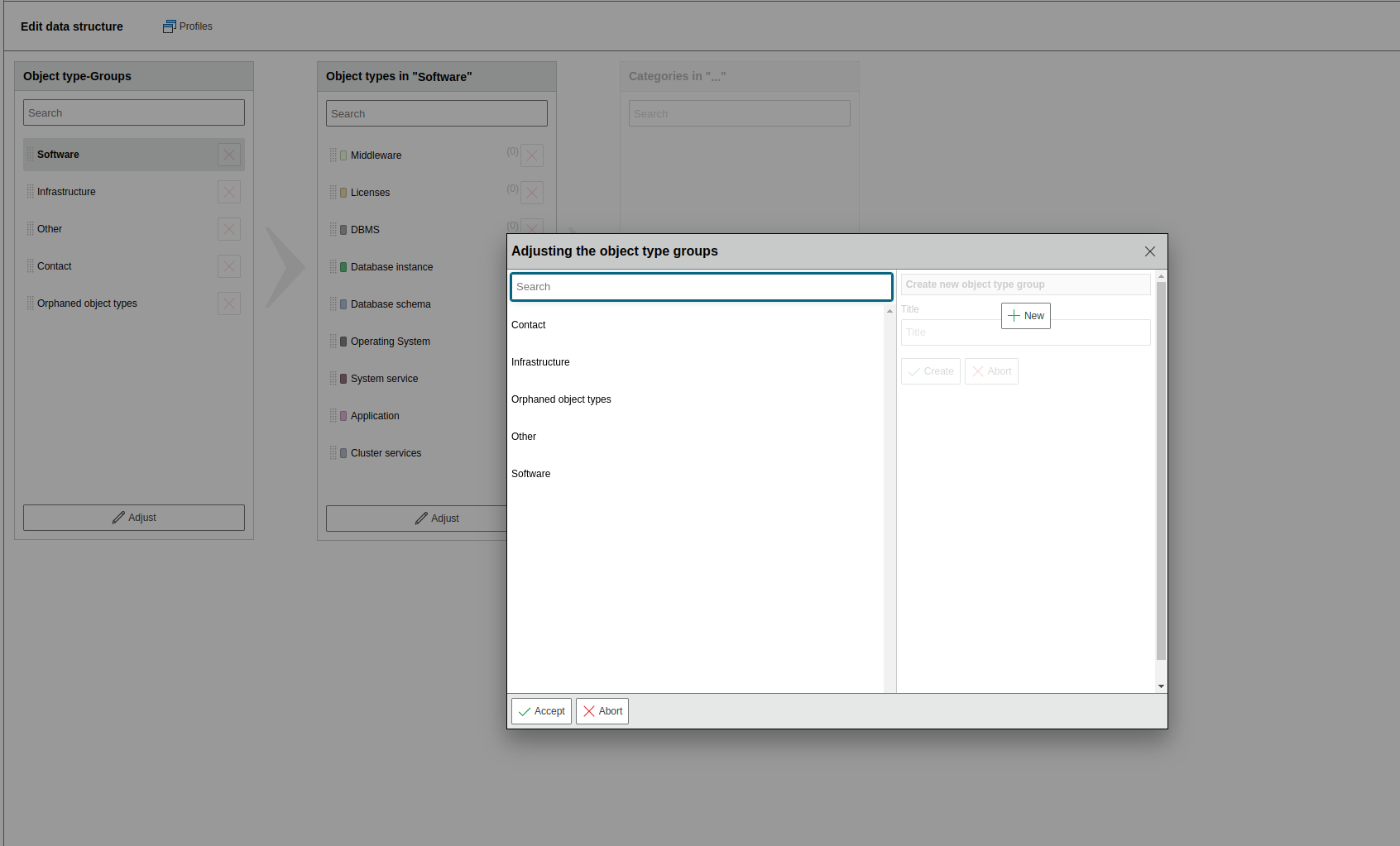
Task: Select Contact in the dialog list
Action: 696,325
